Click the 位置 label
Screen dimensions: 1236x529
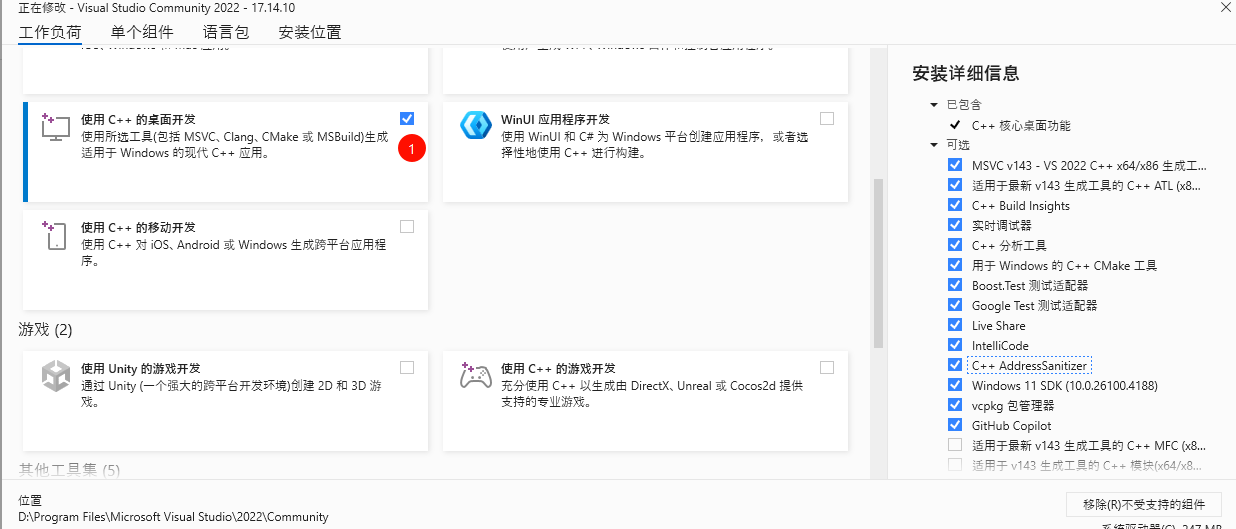point(31,499)
